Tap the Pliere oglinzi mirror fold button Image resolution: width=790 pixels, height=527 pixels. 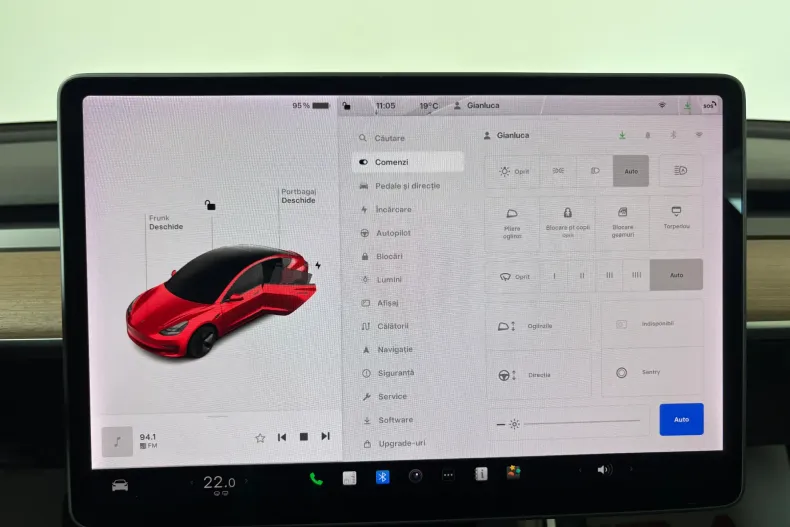point(512,223)
